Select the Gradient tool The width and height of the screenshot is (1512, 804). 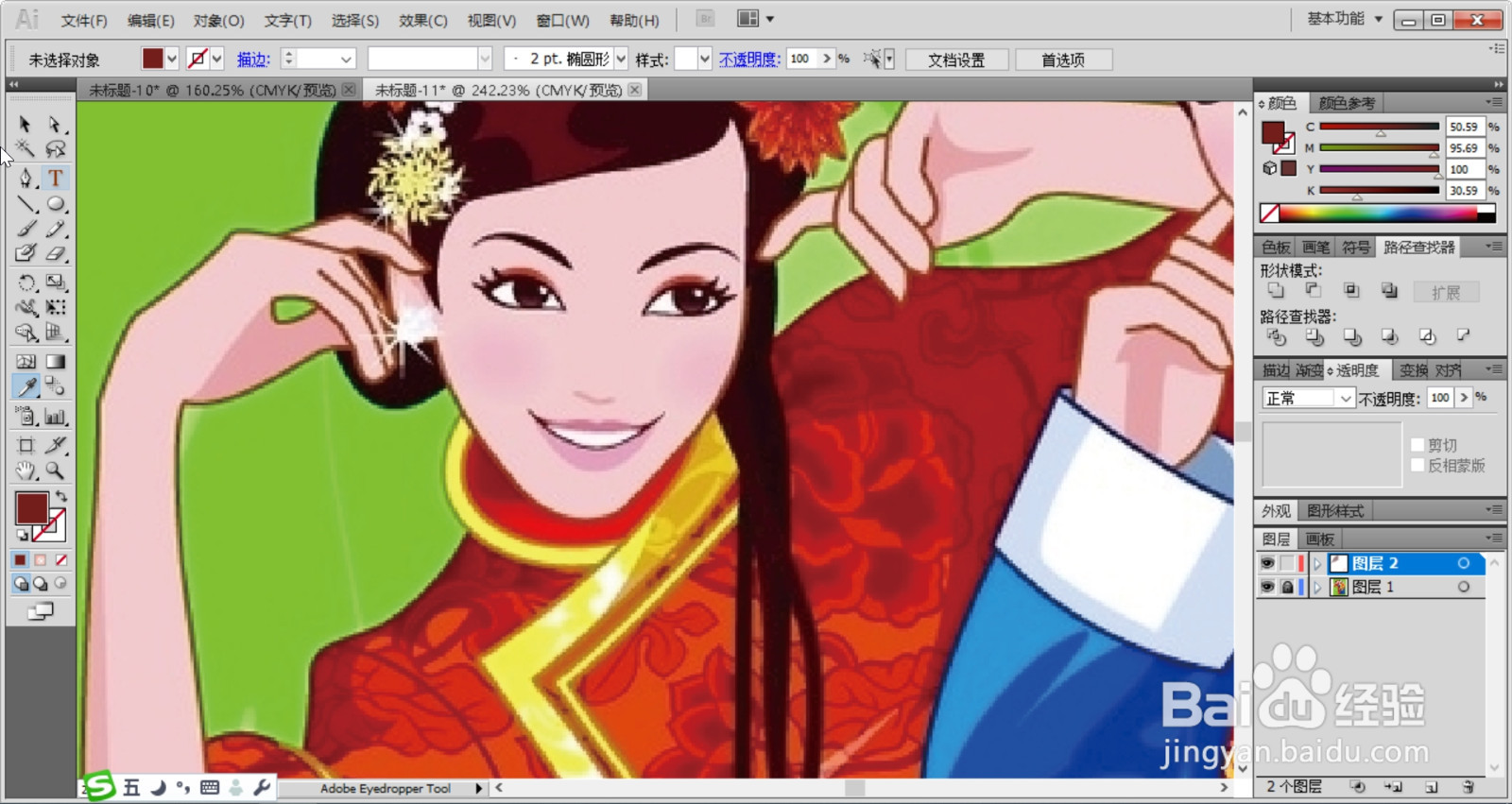[x=55, y=362]
